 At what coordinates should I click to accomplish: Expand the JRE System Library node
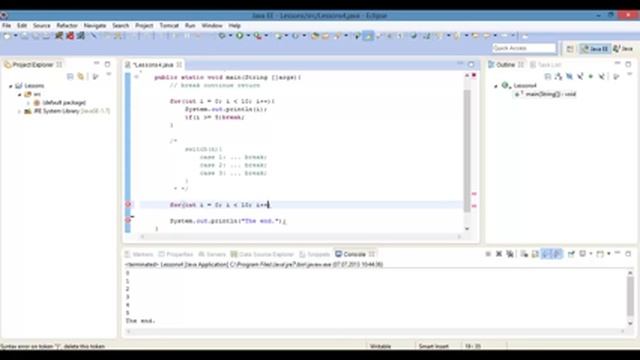coord(19,111)
